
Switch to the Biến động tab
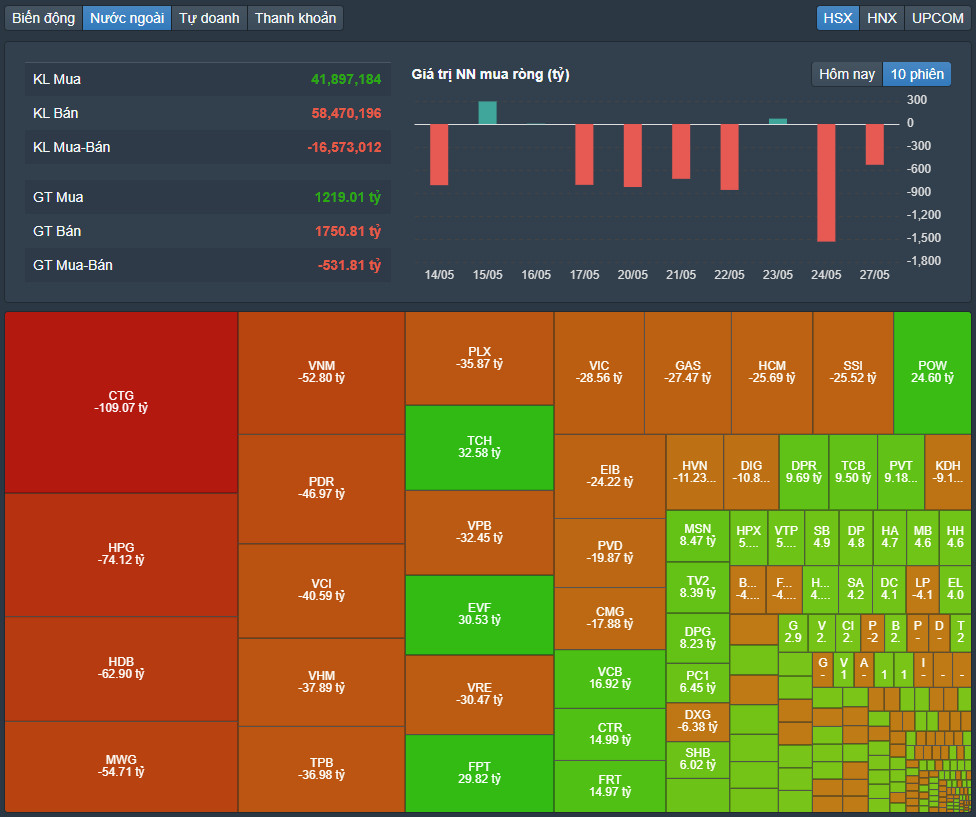[x=44, y=18]
